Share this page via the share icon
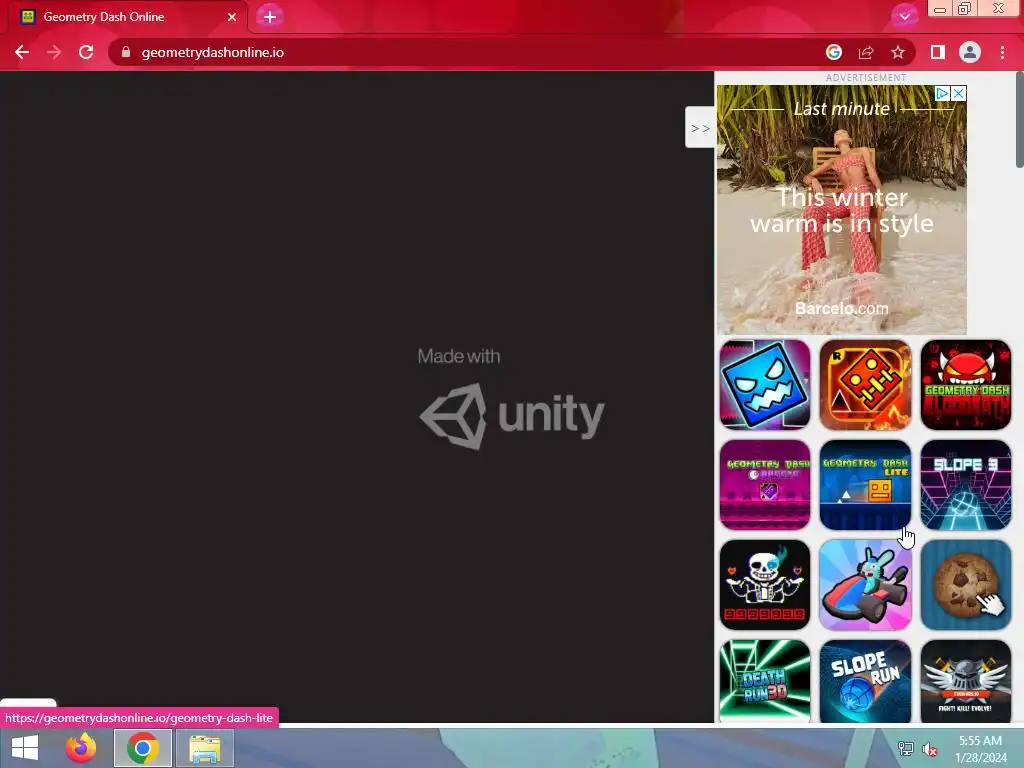 [866, 52]
